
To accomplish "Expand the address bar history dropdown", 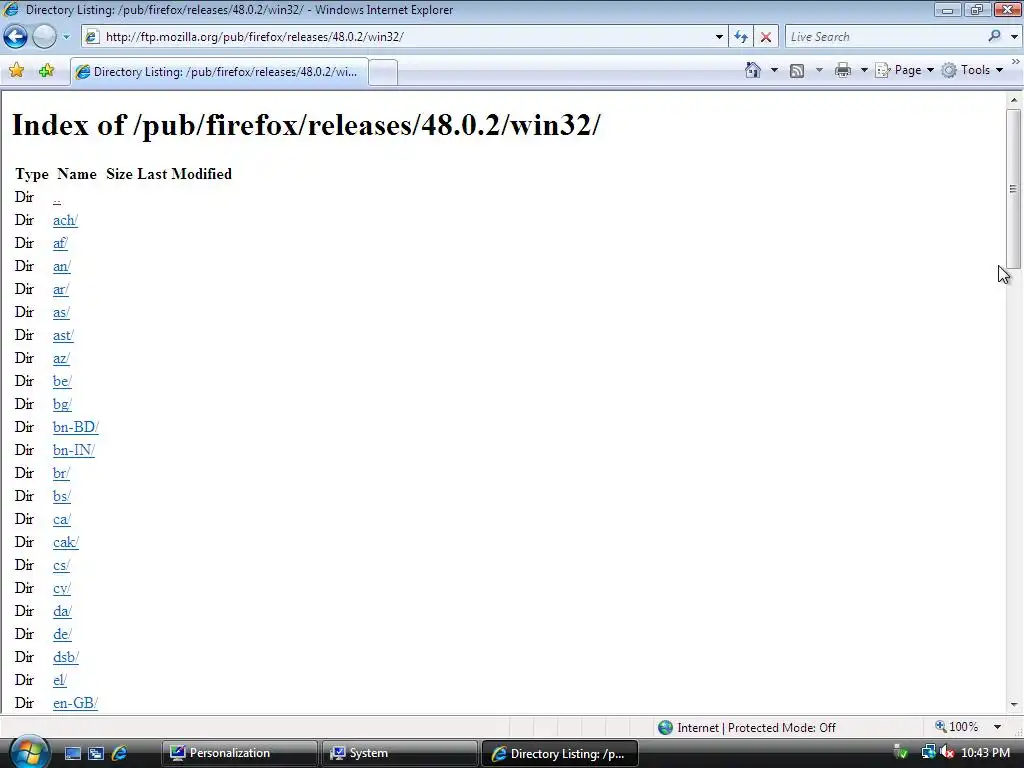I will click(719, 37).
